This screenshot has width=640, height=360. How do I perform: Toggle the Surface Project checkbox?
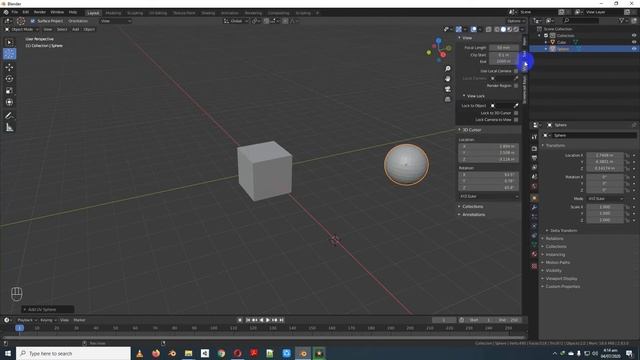33,21
